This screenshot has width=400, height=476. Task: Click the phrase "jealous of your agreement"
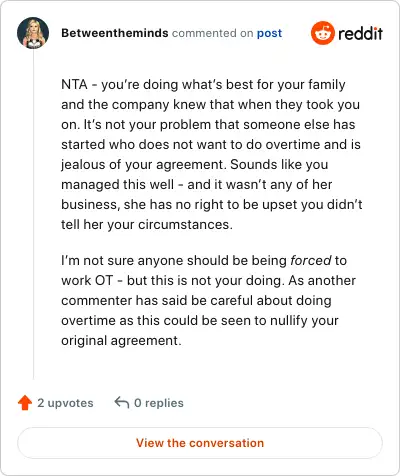point(142,165)
